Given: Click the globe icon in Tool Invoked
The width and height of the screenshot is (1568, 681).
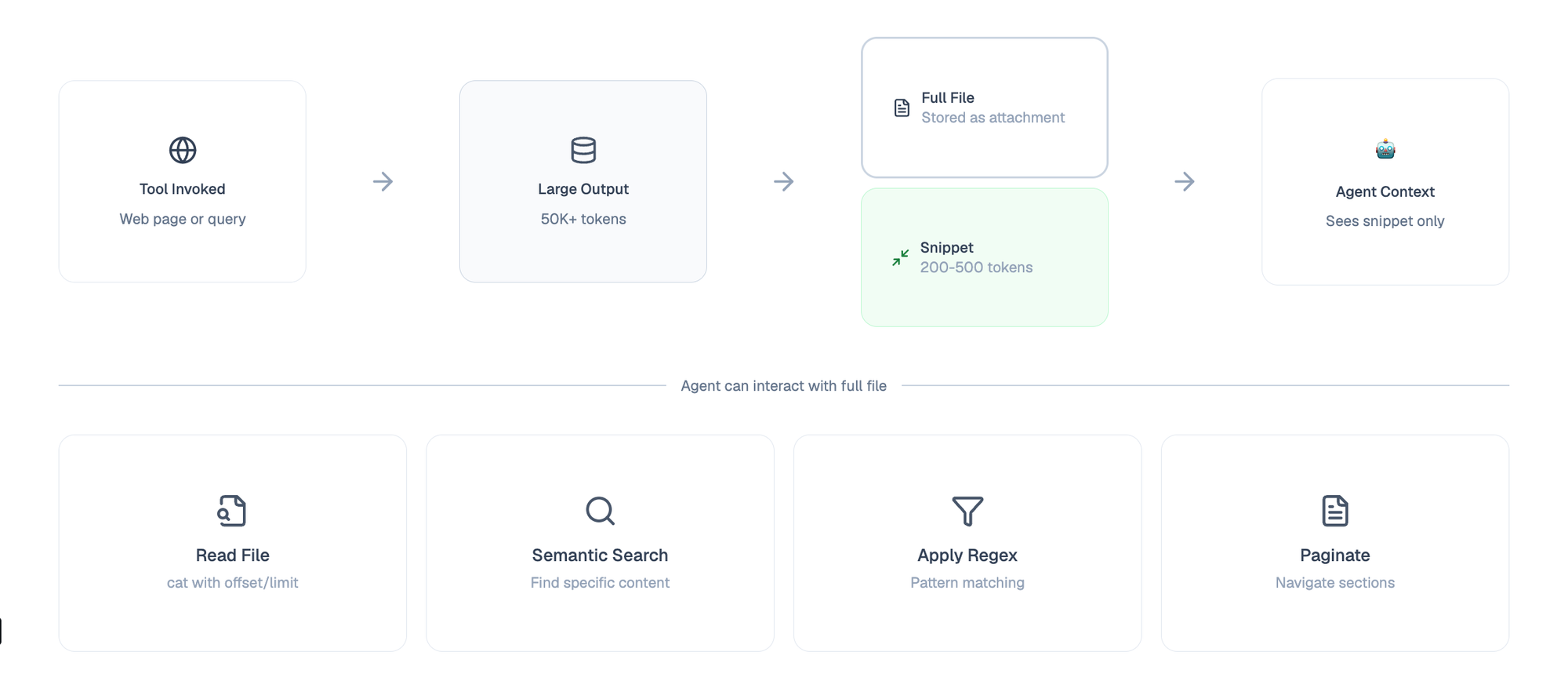Looking at the screenshot, I should (x=183, y=150).
